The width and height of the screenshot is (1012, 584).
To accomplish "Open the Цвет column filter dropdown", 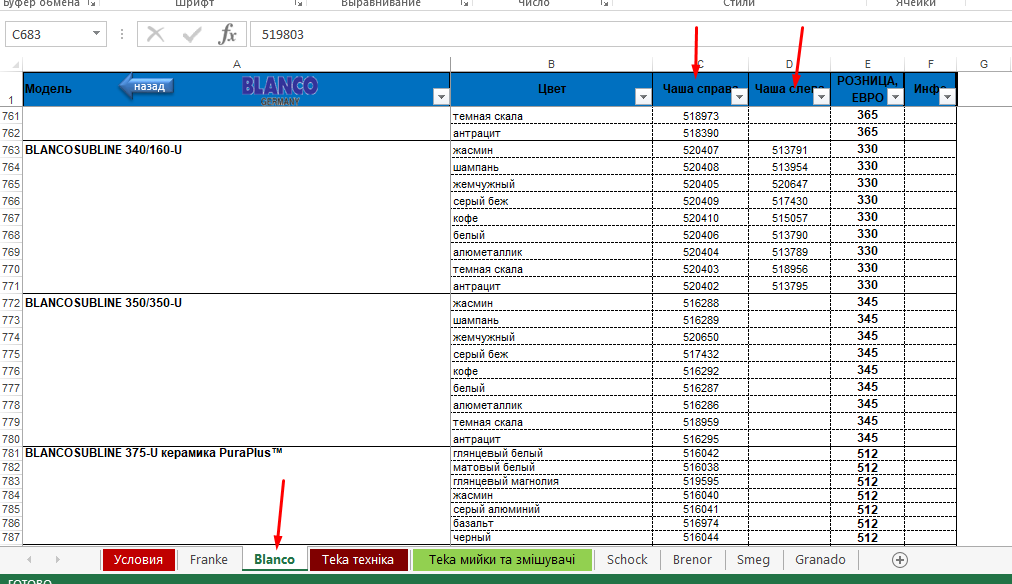I will pyautogui.click(x=643, y=97).
